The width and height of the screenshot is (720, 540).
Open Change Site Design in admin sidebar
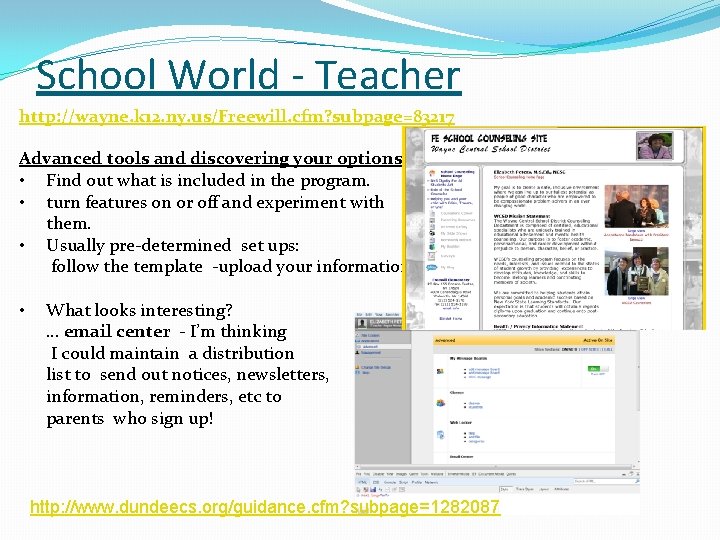click(376, 367)
